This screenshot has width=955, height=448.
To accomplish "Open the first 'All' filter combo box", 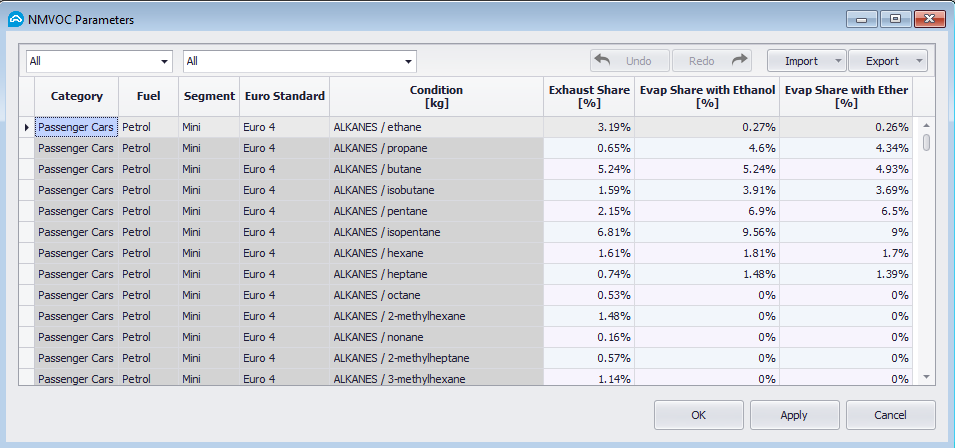I will pyautogui.click(x=99, y=61).
